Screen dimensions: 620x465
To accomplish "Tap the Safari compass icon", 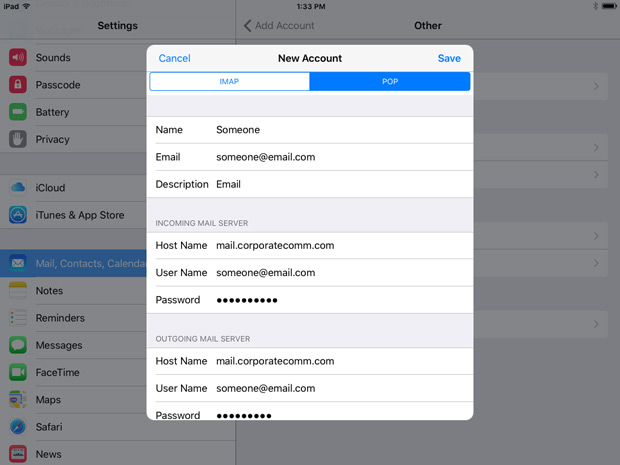I will click(x=18, y=427).
